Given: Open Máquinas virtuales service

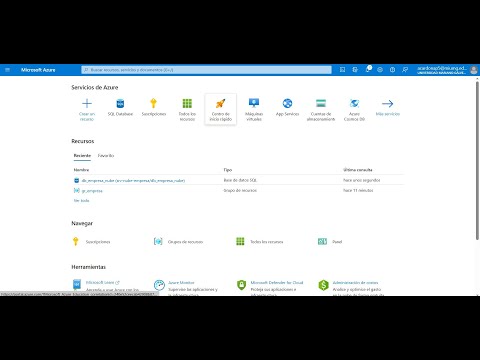Looking at the screenshot, I should (x=254, y=110).
